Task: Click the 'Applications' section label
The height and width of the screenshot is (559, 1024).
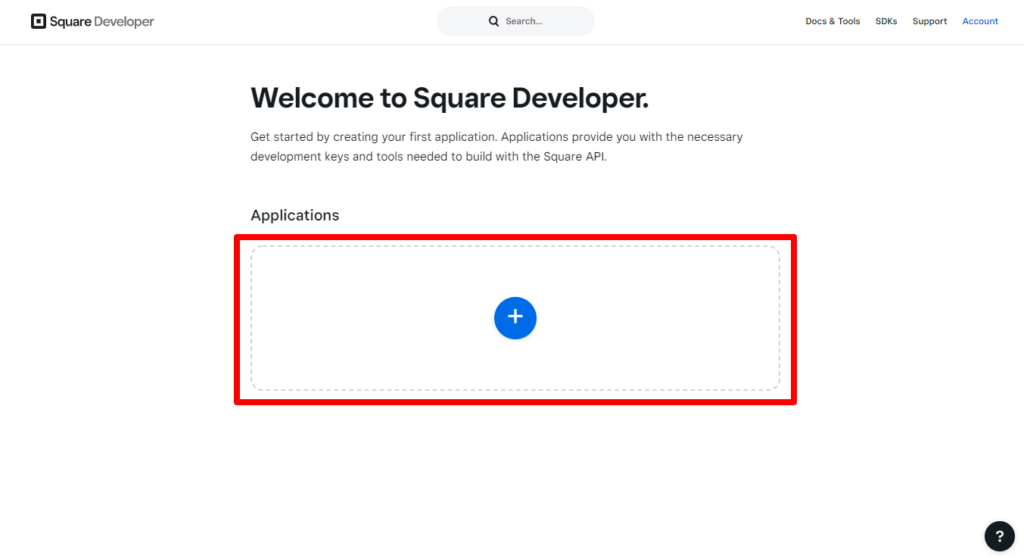Action: tap(295, 216)
